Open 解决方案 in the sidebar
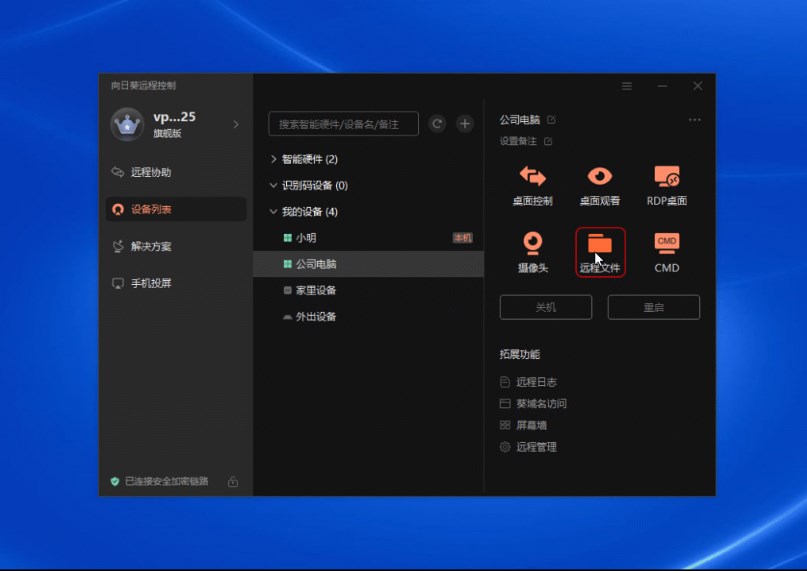Screen dimensions: 807x573 (x=150, y=246)
